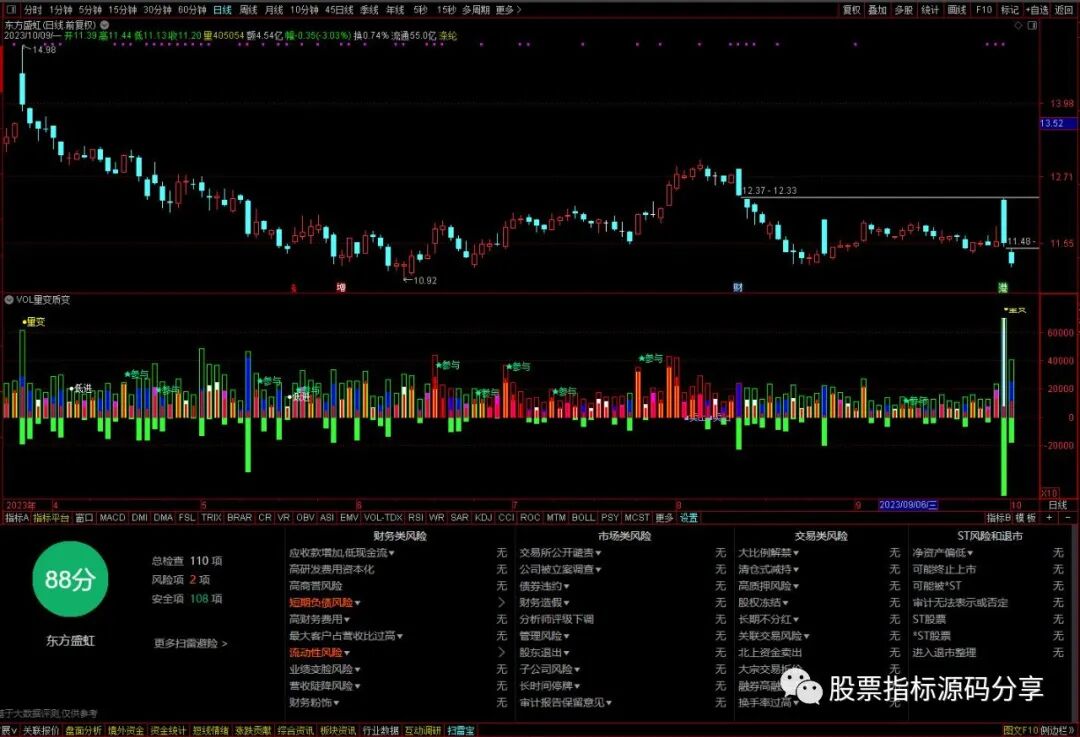Click the side panel toggle icon near diamond

click(x=1032, y=25)
